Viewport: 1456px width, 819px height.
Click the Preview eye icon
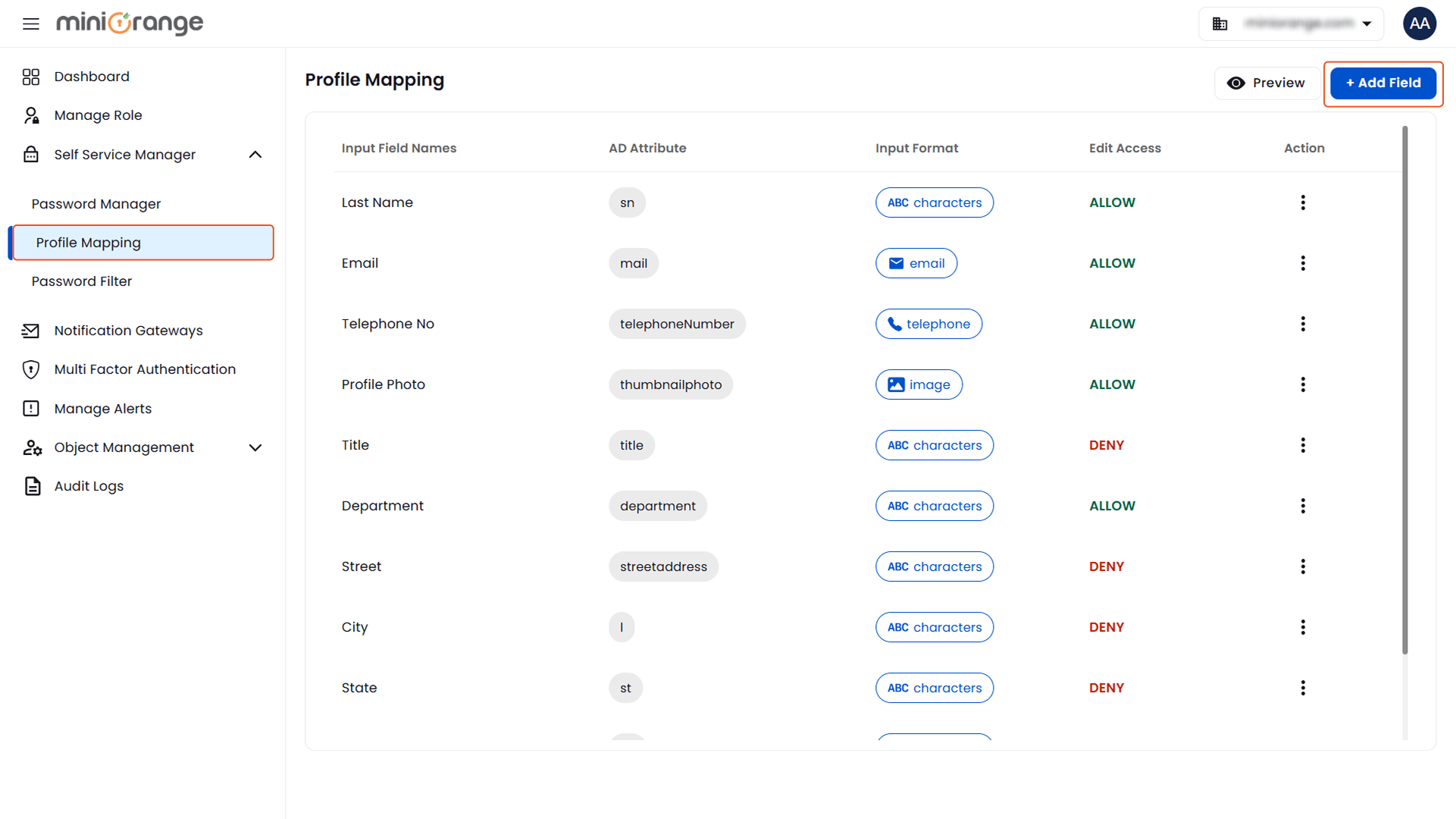point(1238,83)
